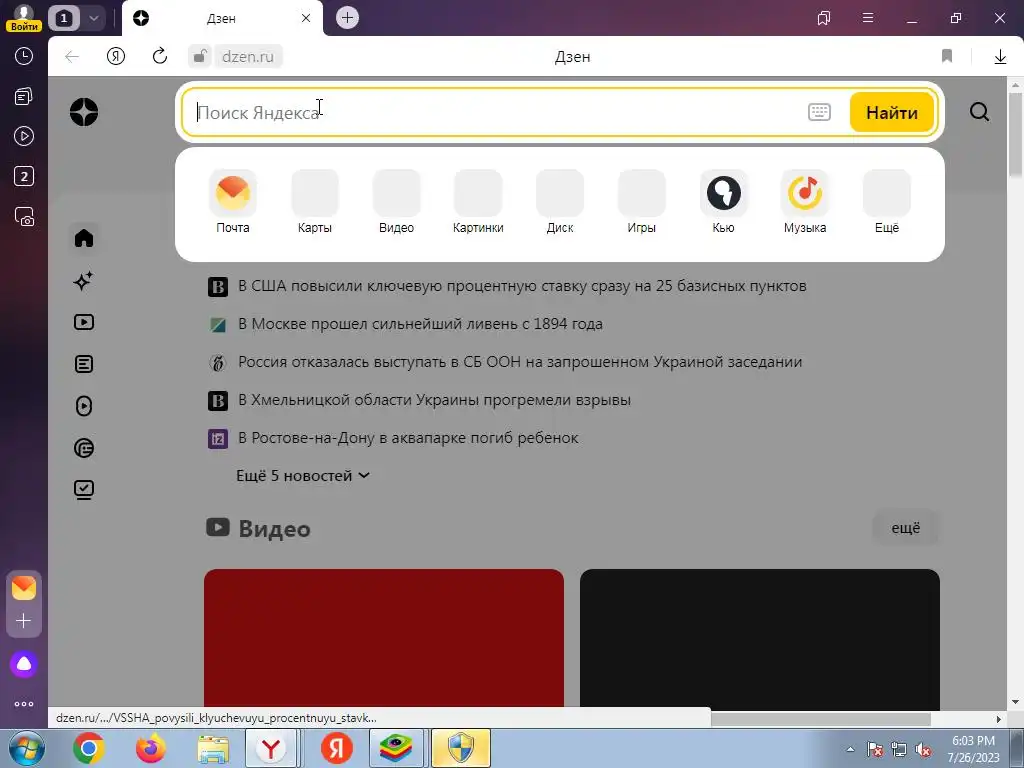Open the subscriptions checkmark sidebar icon

click(84, 490)
